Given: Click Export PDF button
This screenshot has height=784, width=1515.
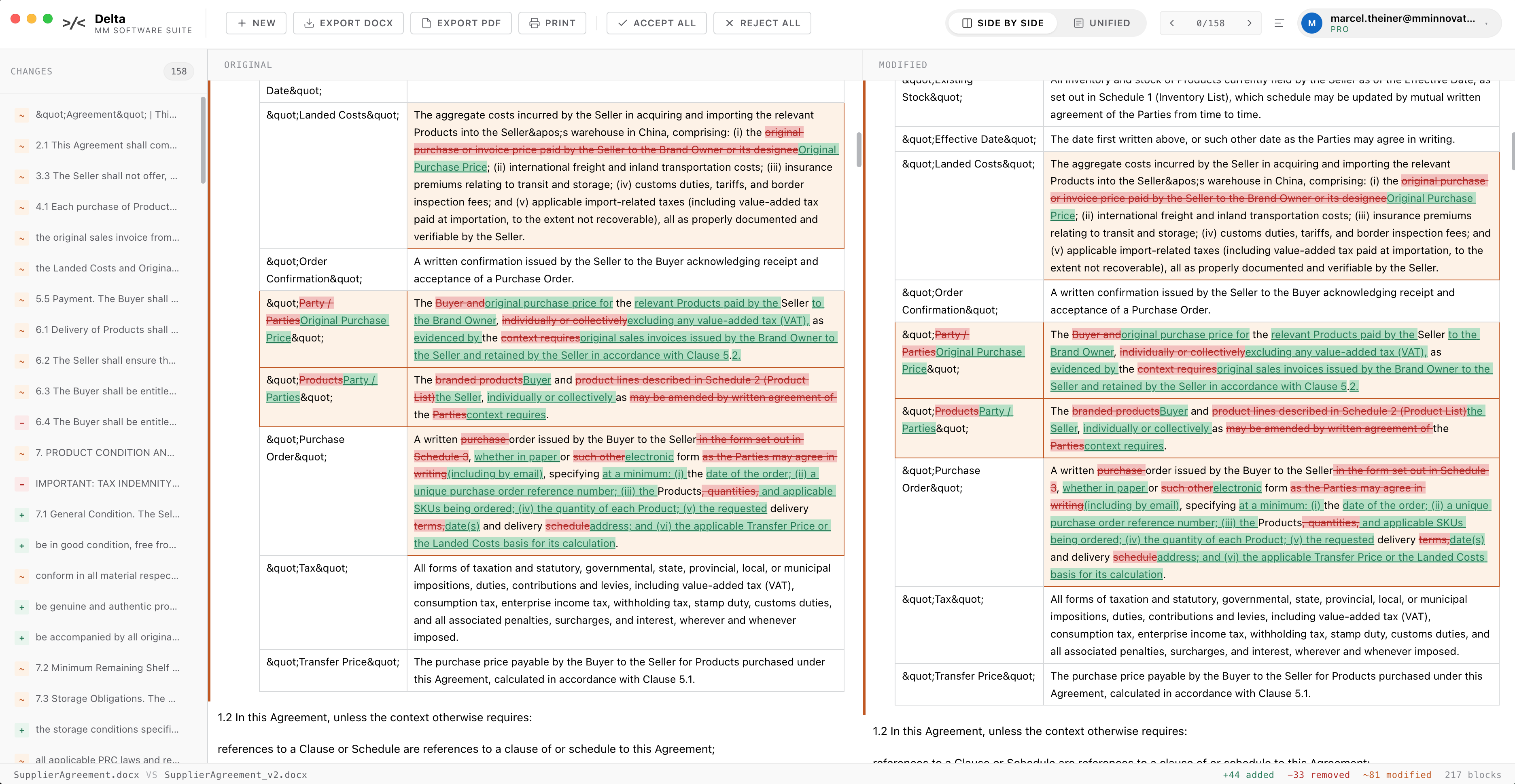Looking at the screenshot, I should [x=460, y=23].
